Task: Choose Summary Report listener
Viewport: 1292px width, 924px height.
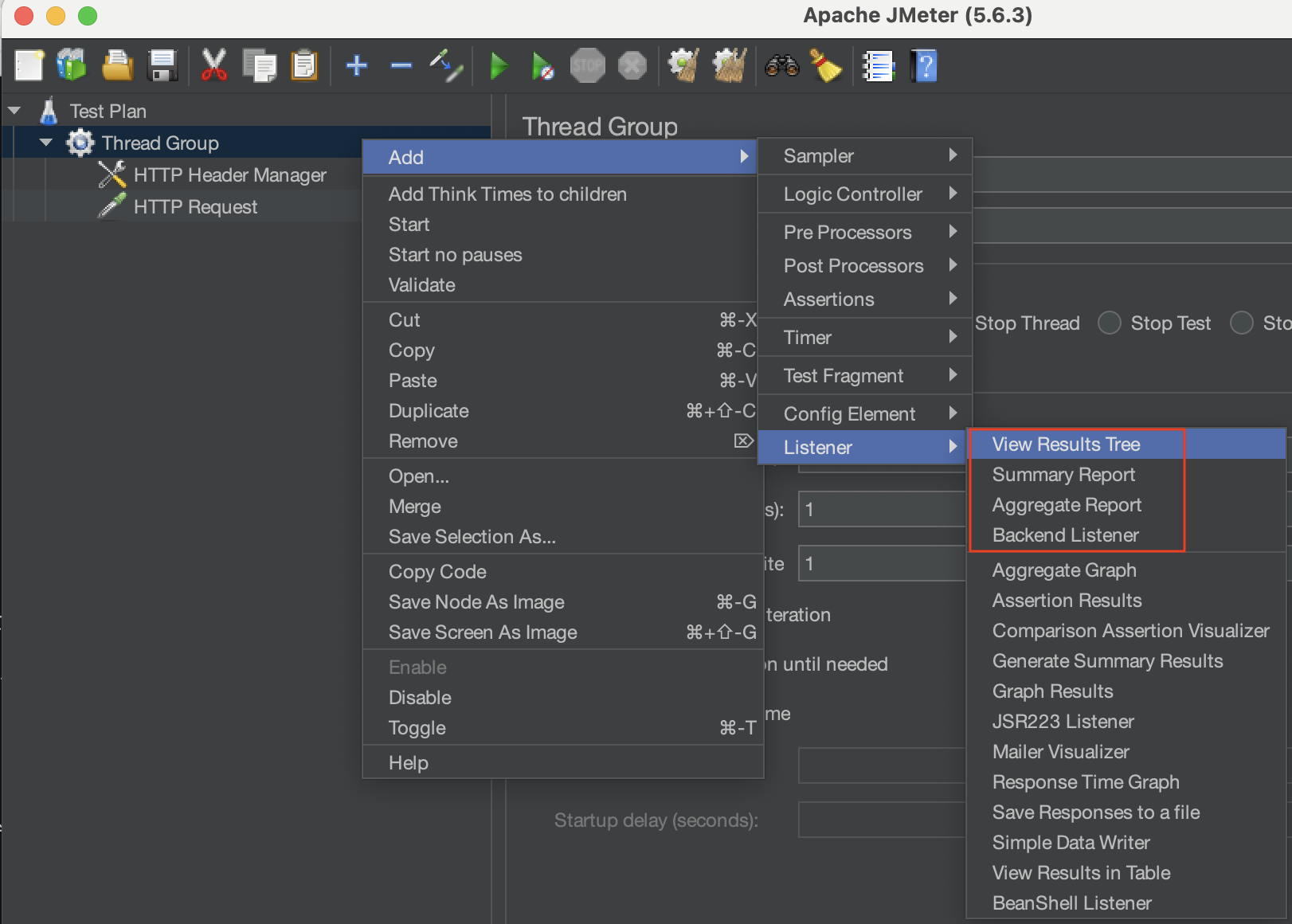Action: 1126,475
